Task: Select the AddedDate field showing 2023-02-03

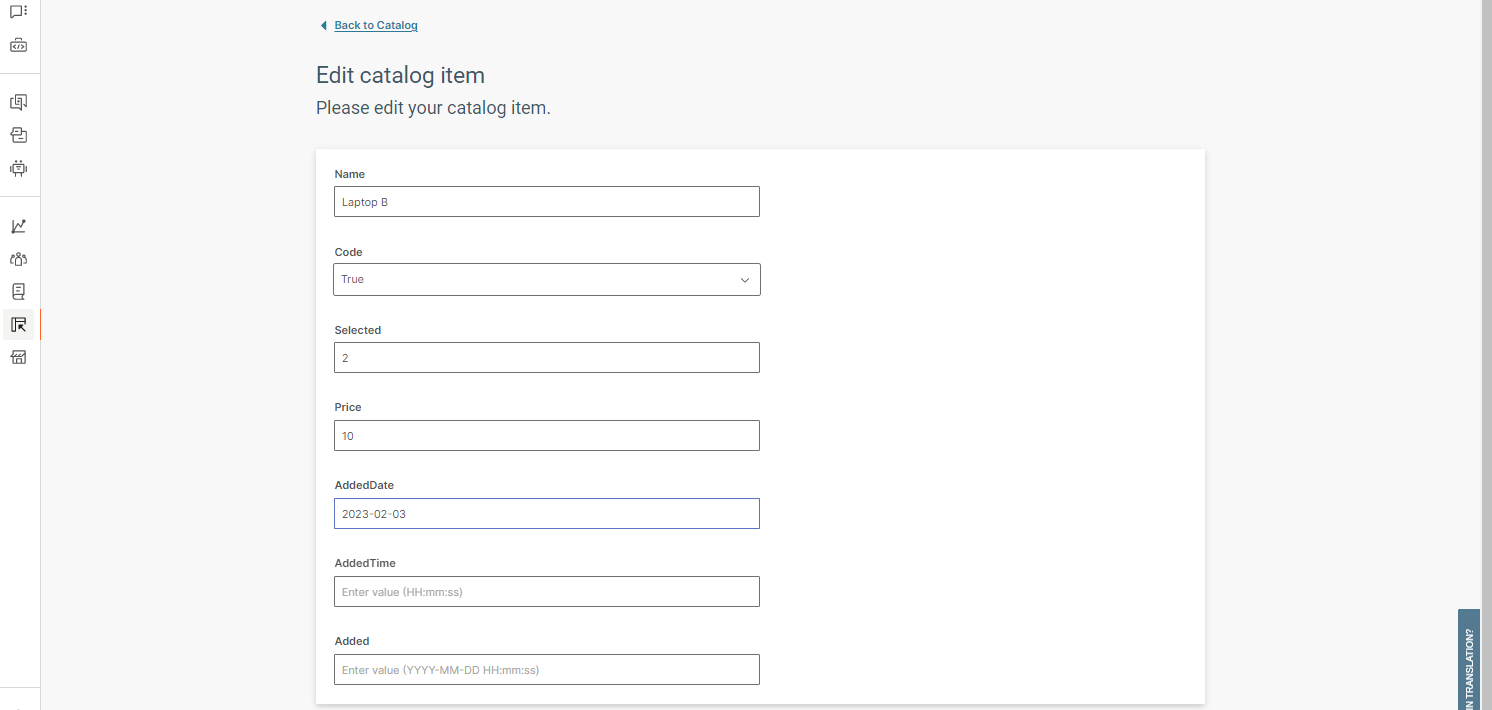Action: 546,513
